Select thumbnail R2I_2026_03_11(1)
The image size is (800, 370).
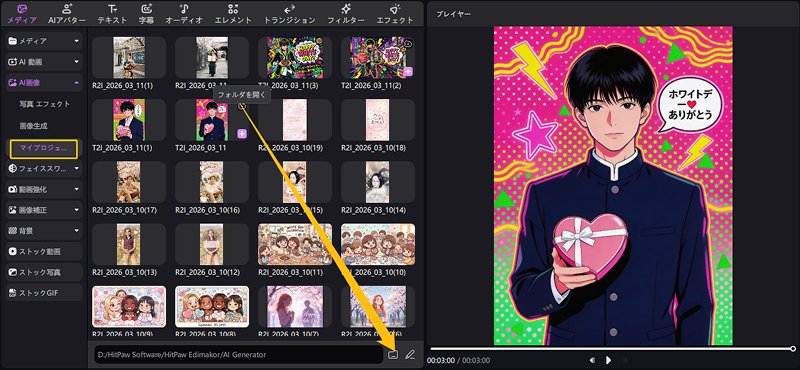click(129, 57)
